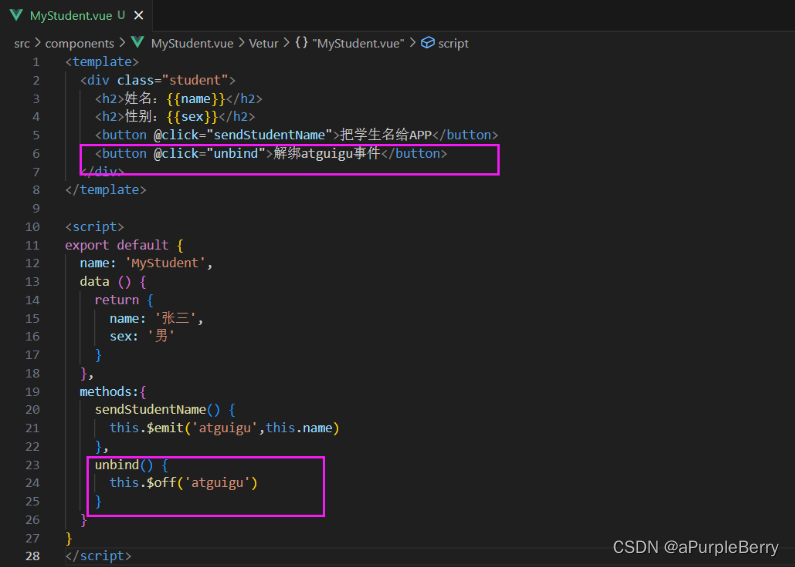Click the {{sex}} interpolation on line 4
The height and width of the screenshot is (567, 795).
tap(192, 117)
